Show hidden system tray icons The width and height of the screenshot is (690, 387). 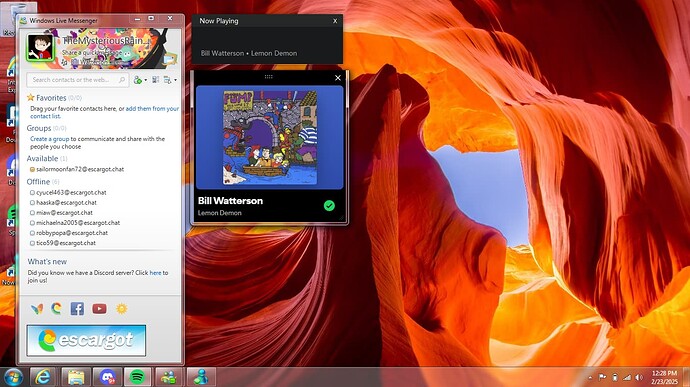590,378
